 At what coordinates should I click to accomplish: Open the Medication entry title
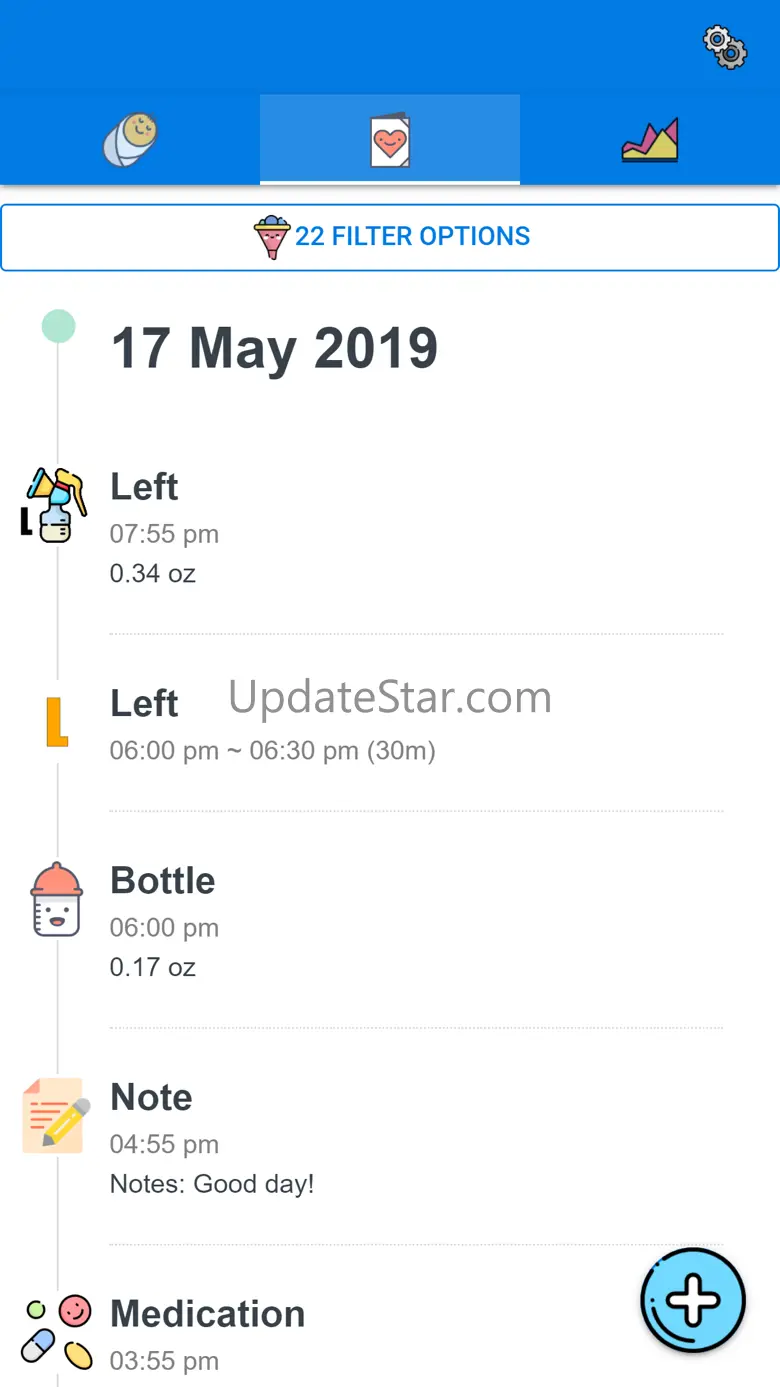point(208,1314)
